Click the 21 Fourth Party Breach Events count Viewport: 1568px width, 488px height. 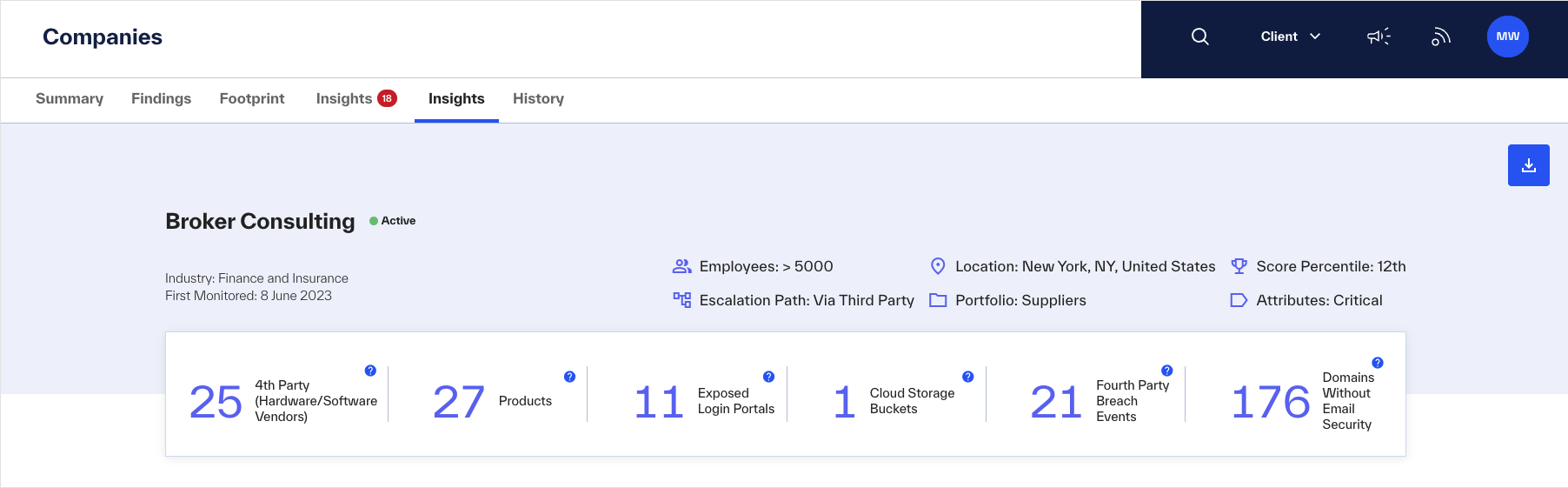pos(1056,402)
